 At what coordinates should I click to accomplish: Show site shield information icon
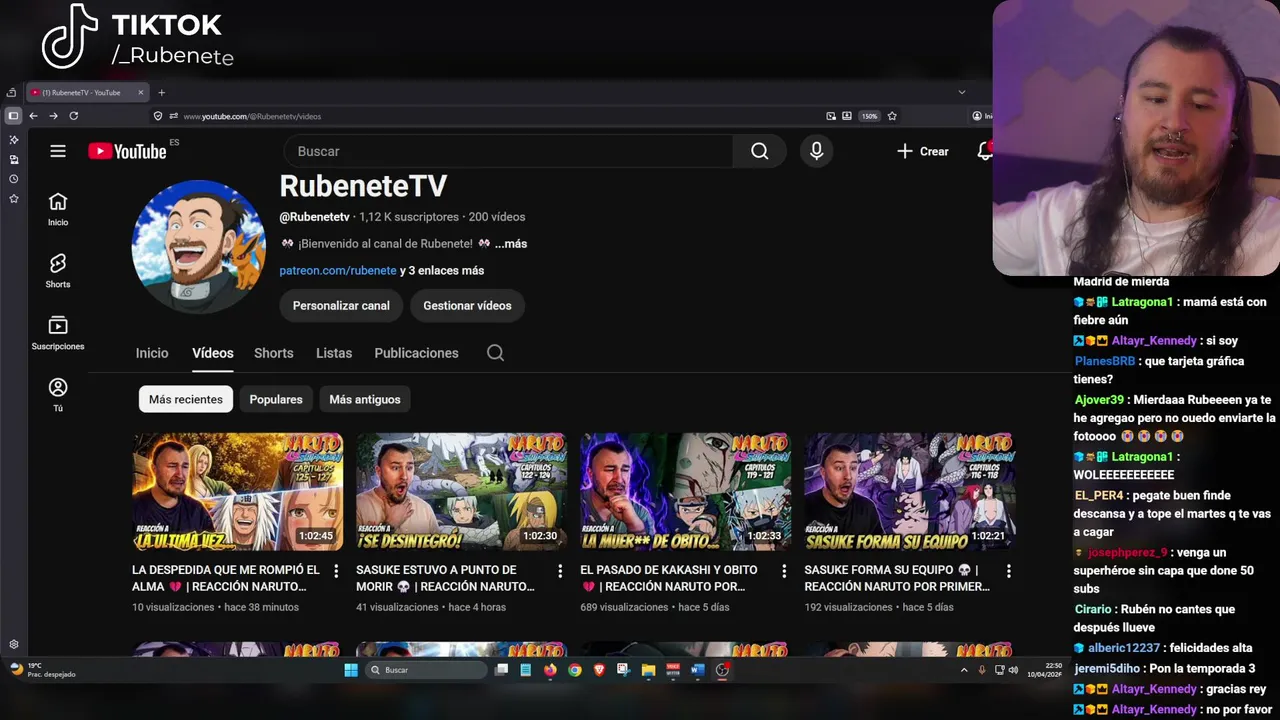[157, 116]
